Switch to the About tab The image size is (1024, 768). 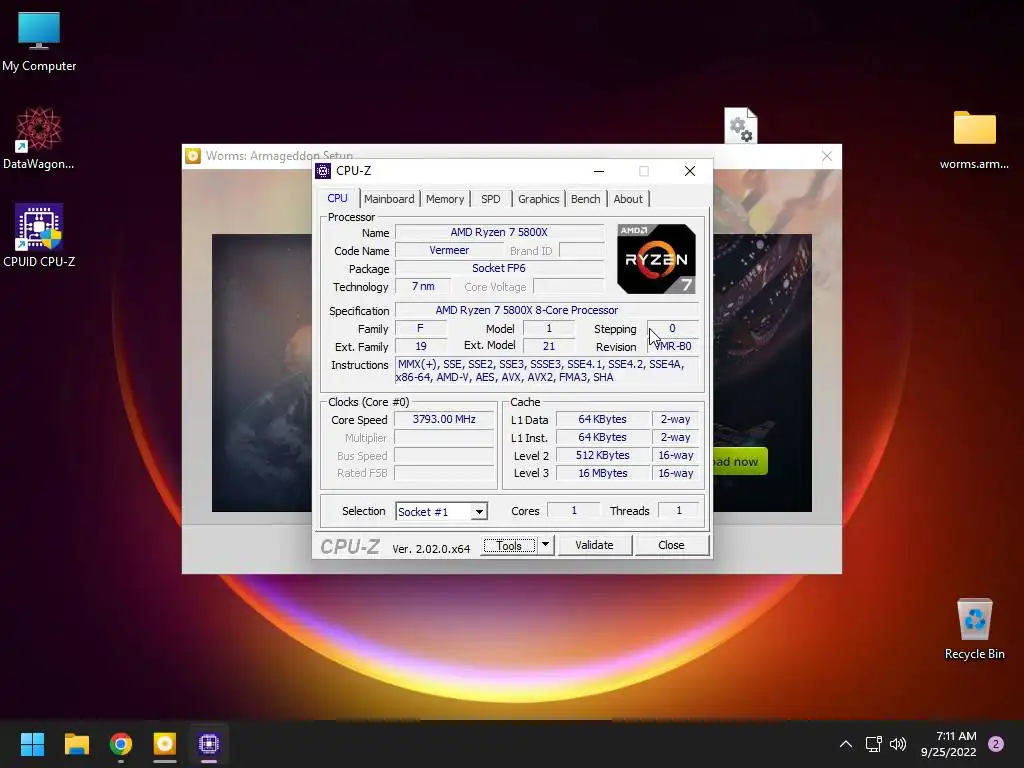628,199
